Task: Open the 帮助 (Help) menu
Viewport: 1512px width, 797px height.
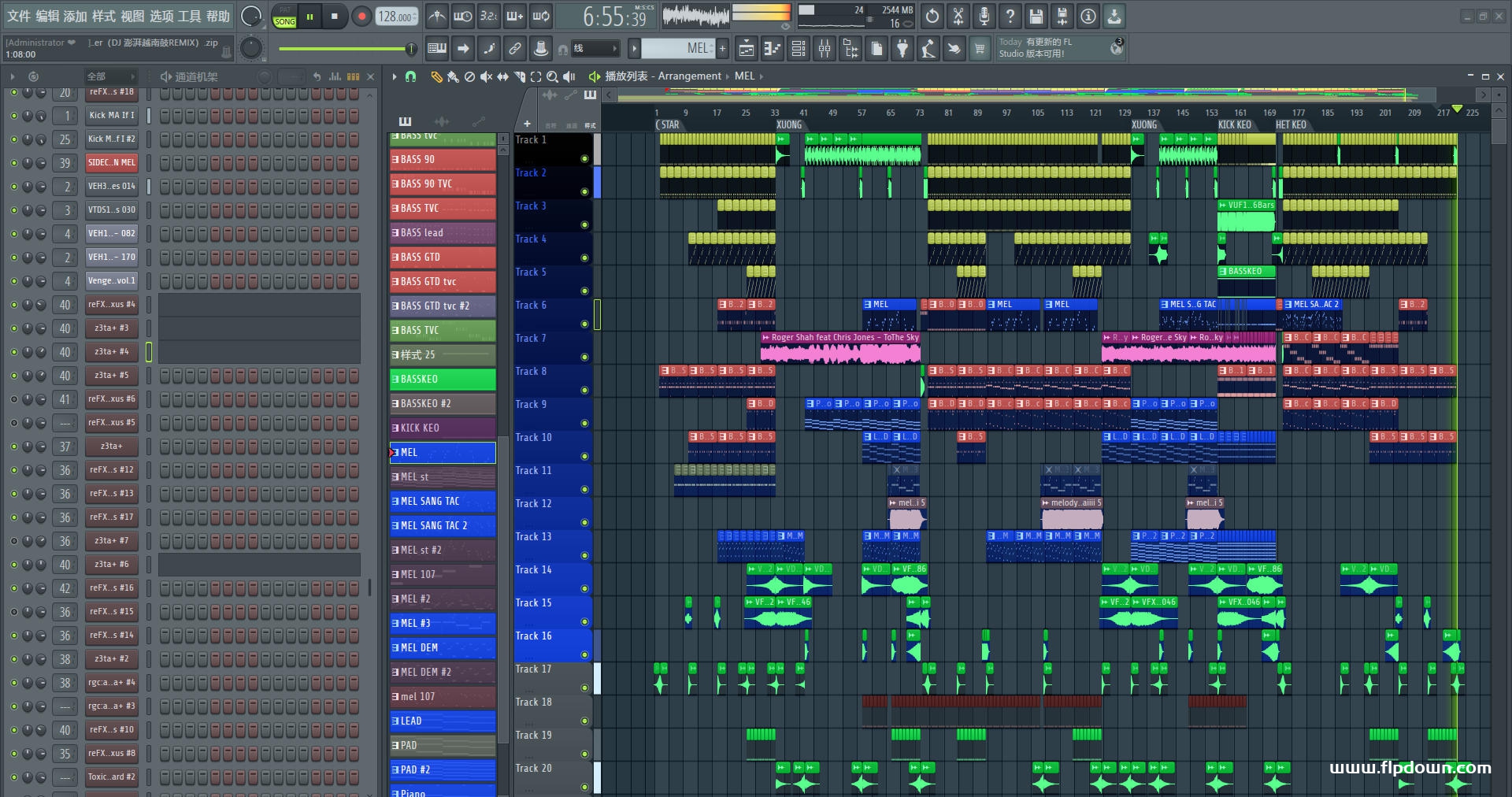Action: pyautogui.click(x=218, y=16)
